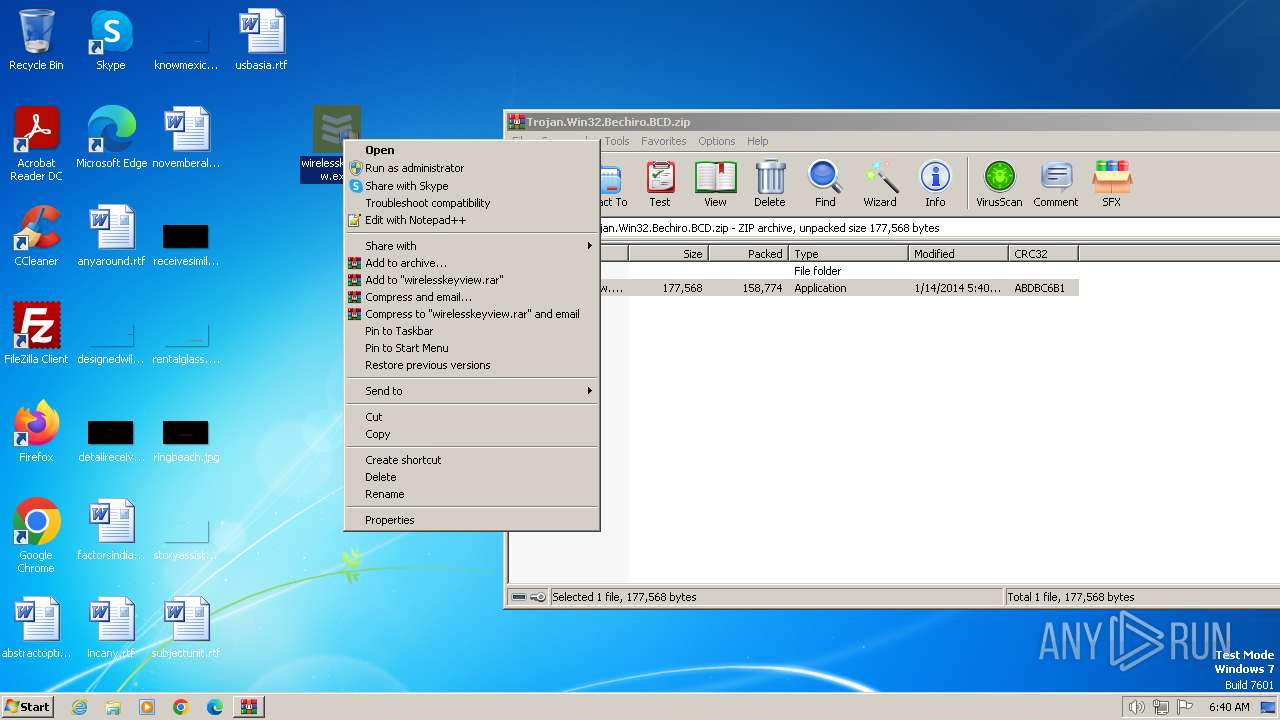The width and height of the screenshot is (1280, 720).
Task: Click the ABDBC6B1 CRC32 value
Action: tap(1039, 288)
